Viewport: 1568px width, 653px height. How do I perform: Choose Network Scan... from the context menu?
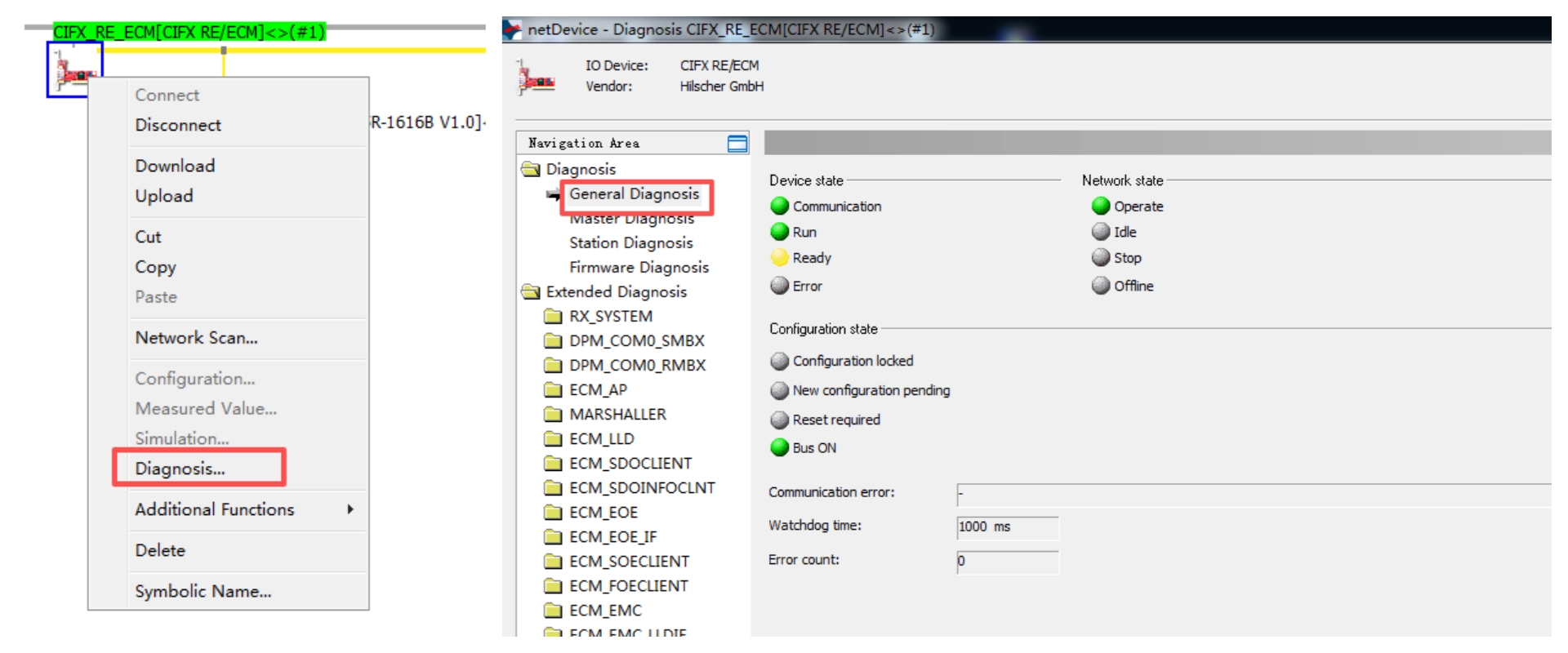(x=197, y=338)
